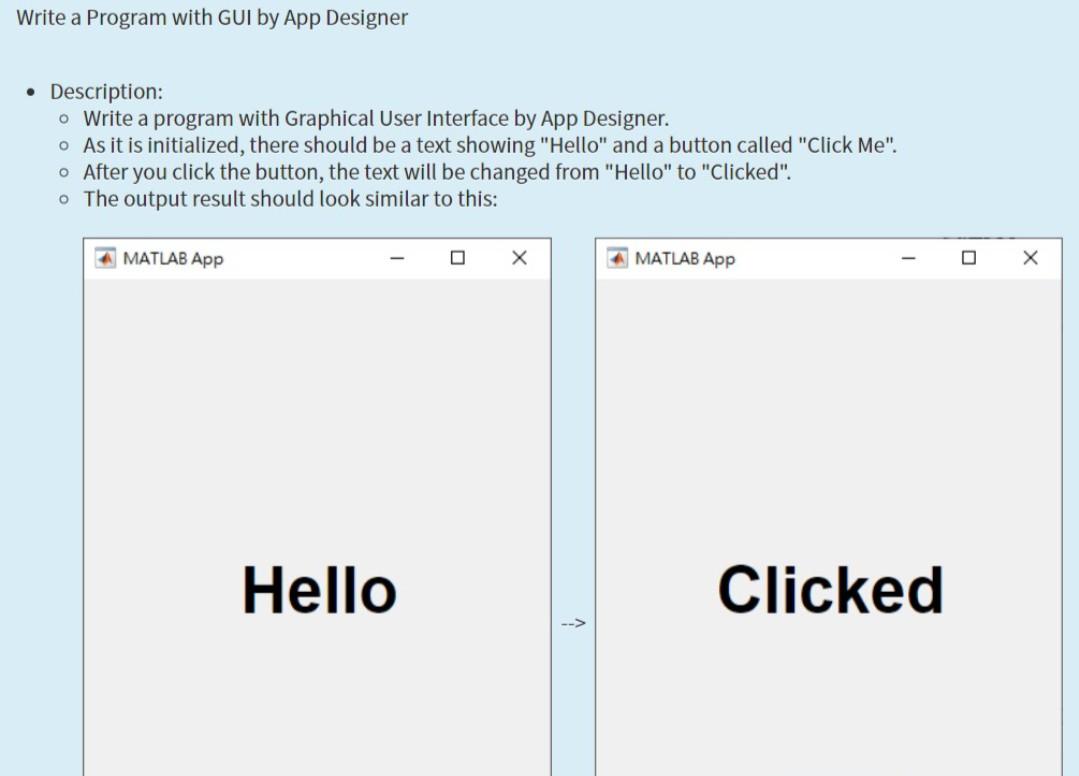Click heading "Write a Program with GUI by App Designer"
Image resolution: width=1079 pixels, height=776 pixels.
[x=212, y=17]
